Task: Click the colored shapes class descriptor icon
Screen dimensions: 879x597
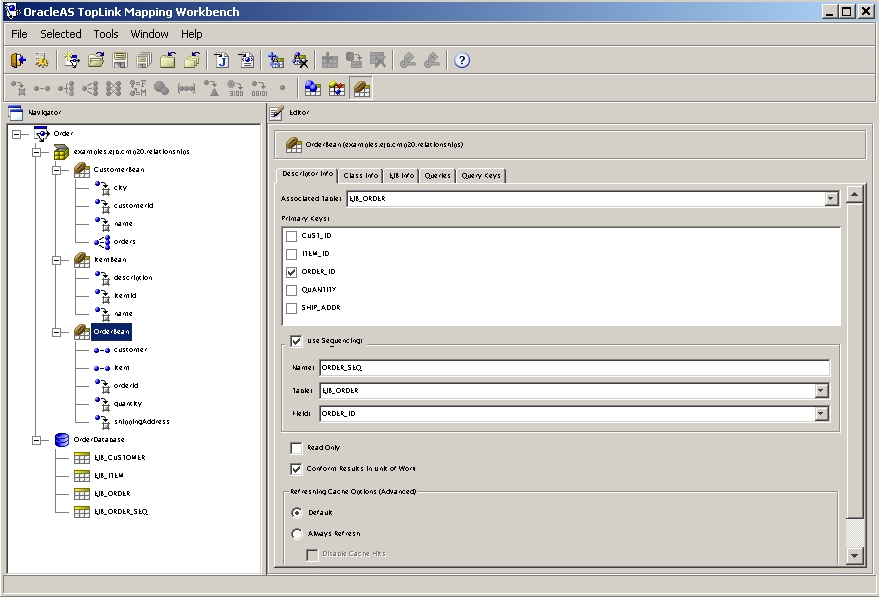Action: coord(337,88)
